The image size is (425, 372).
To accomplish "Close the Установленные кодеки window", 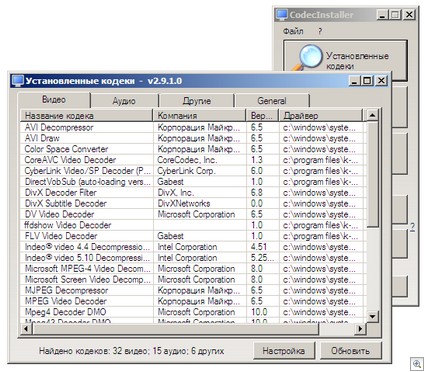I will point(381,81).
